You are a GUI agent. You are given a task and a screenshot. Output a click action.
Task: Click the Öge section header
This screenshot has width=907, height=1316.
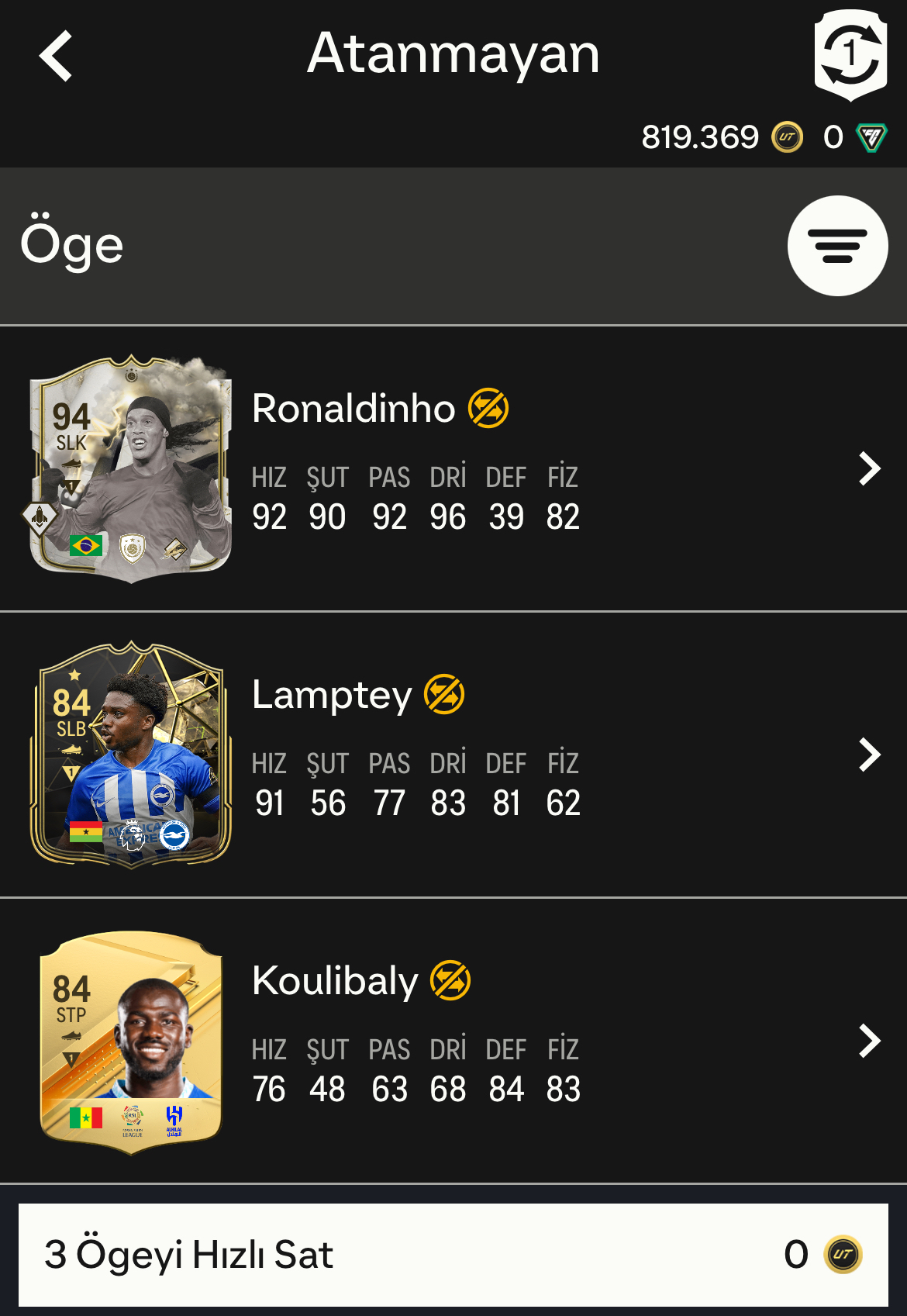click(72, 245)
